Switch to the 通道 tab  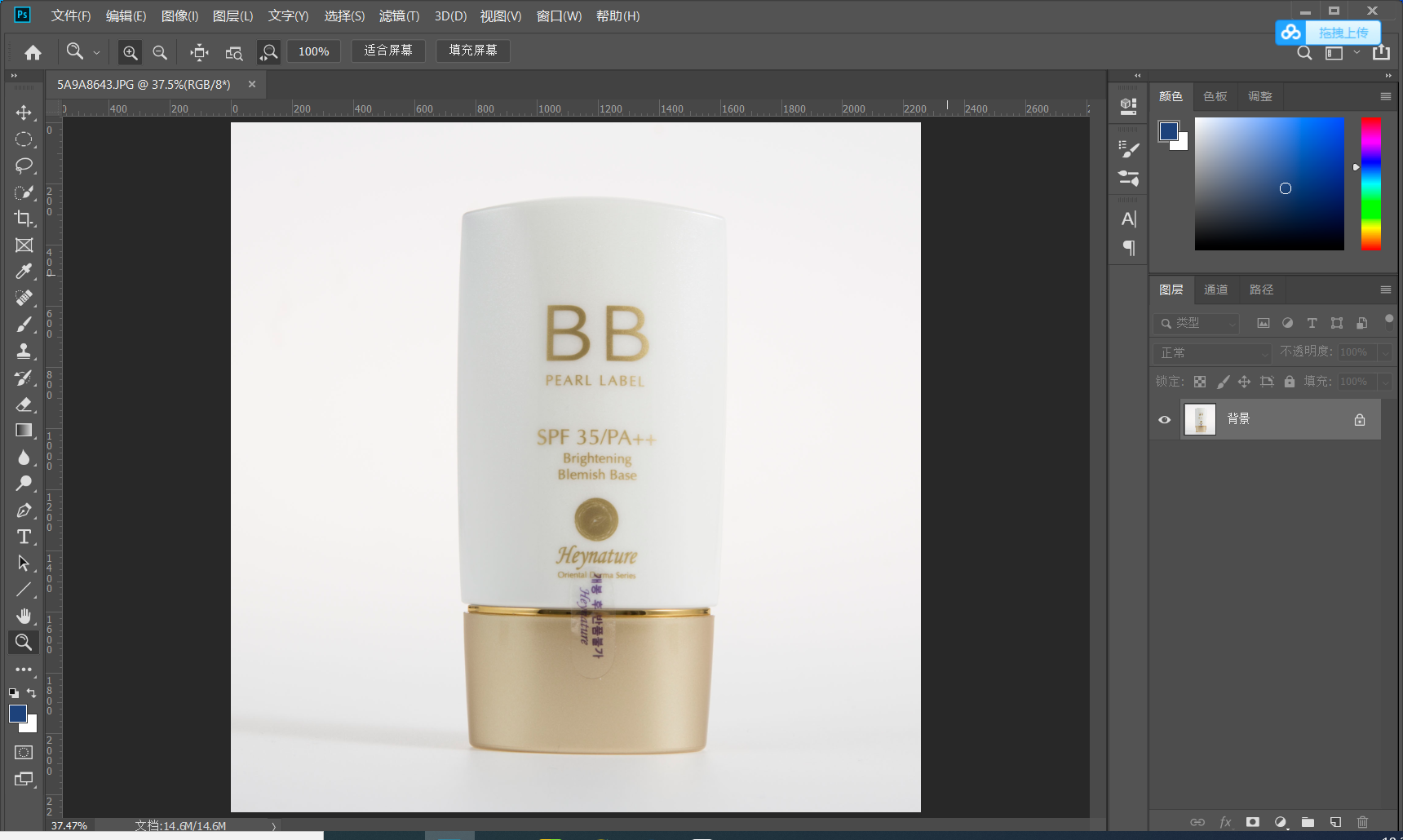point(1215,290)
